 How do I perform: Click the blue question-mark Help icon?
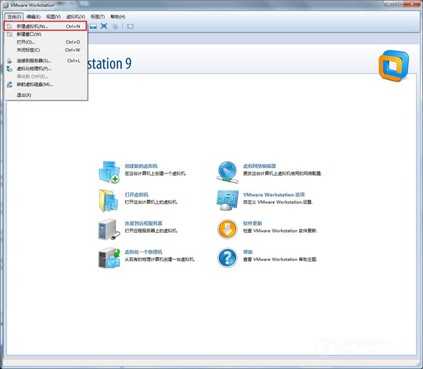pyautogui.click(x=227, y=258)
